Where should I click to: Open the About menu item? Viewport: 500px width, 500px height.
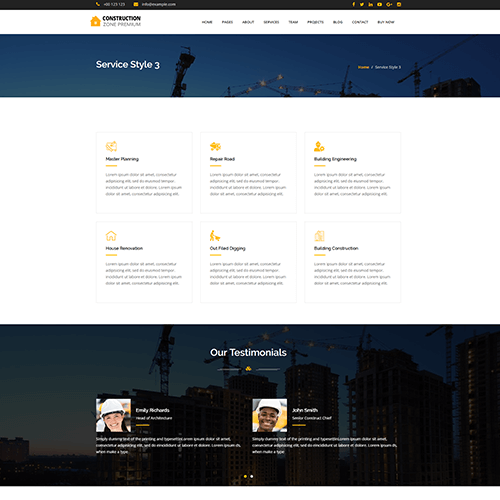(248, 22)
